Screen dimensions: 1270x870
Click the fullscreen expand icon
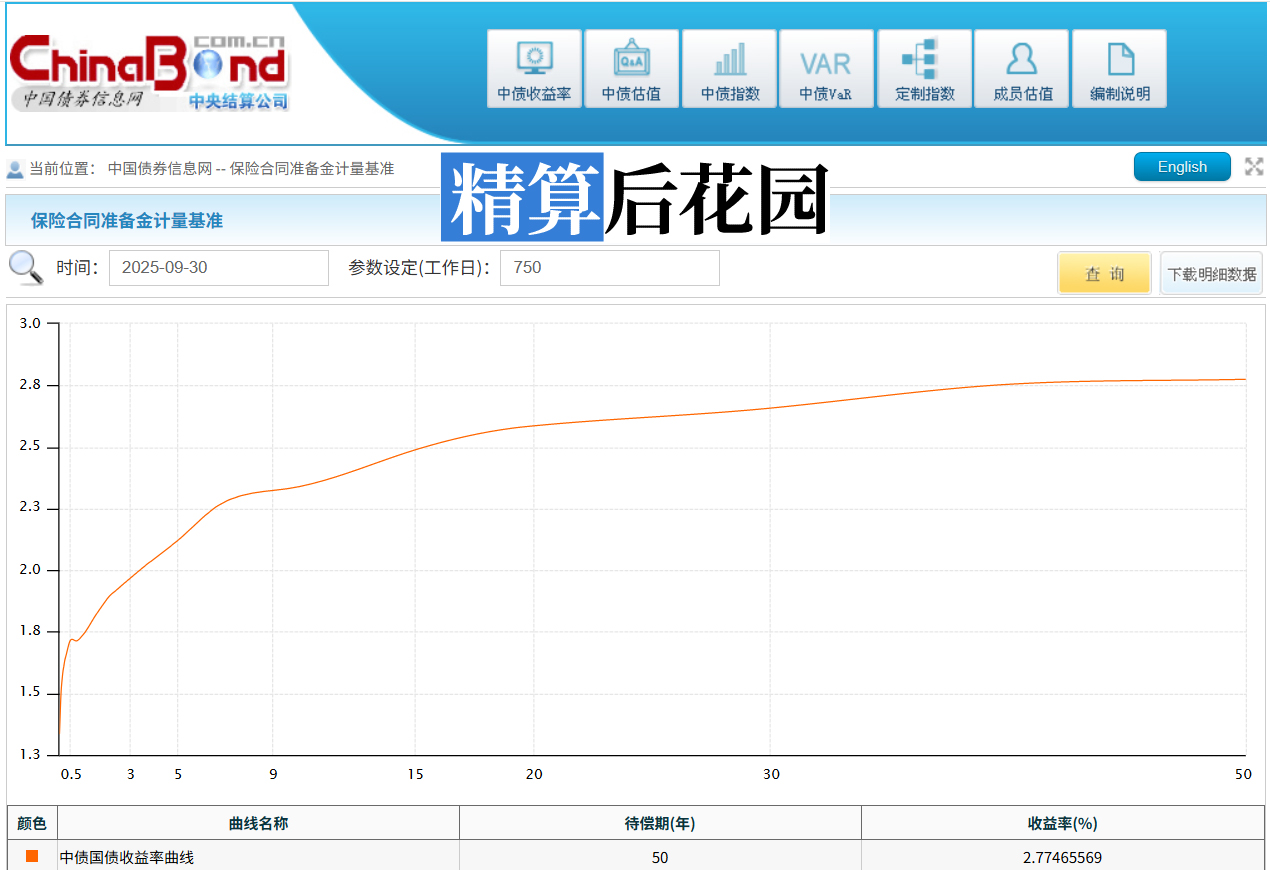(1253, 167)
